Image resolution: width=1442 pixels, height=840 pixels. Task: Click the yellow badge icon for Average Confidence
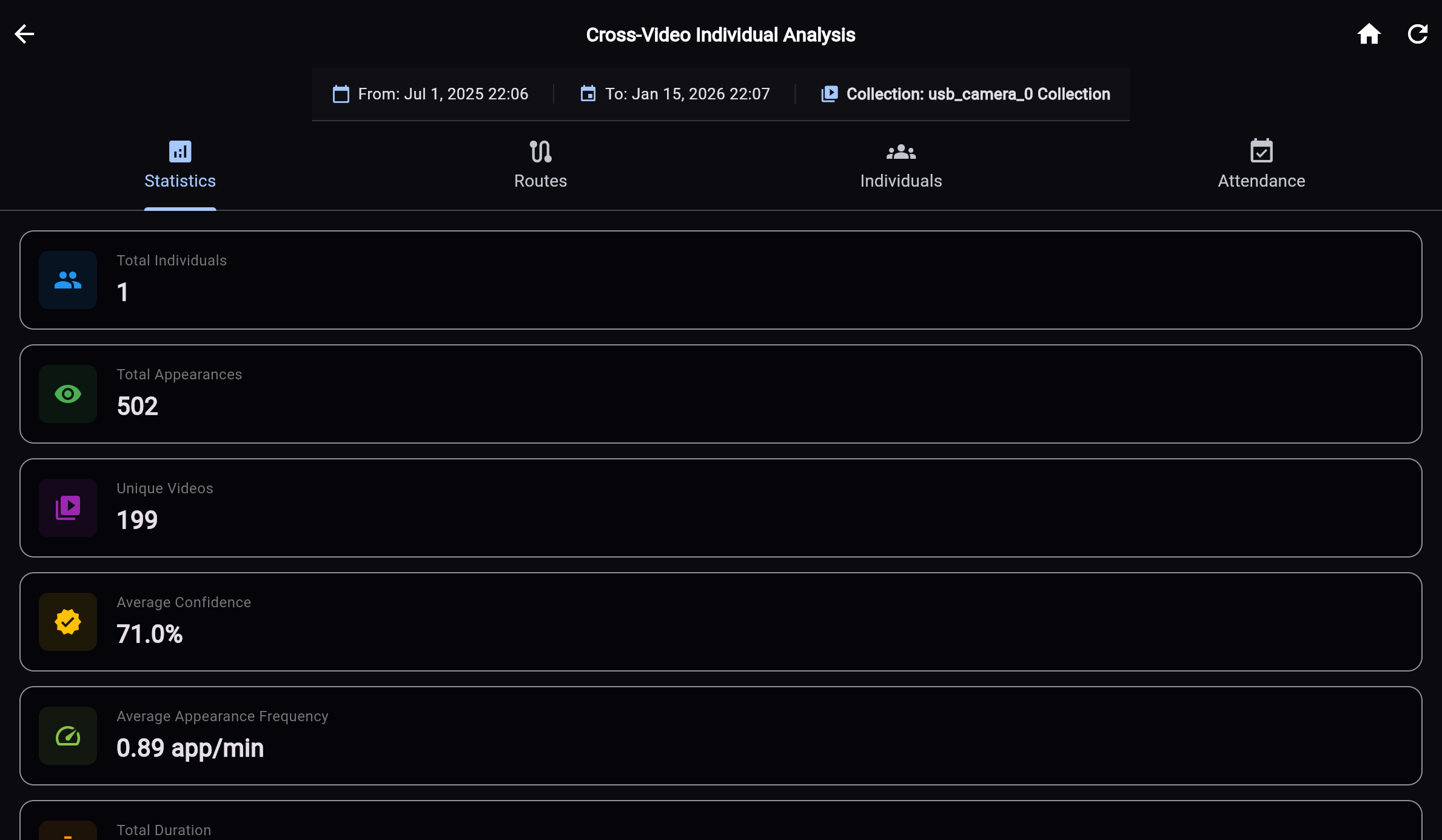click(x=67, y=622)
